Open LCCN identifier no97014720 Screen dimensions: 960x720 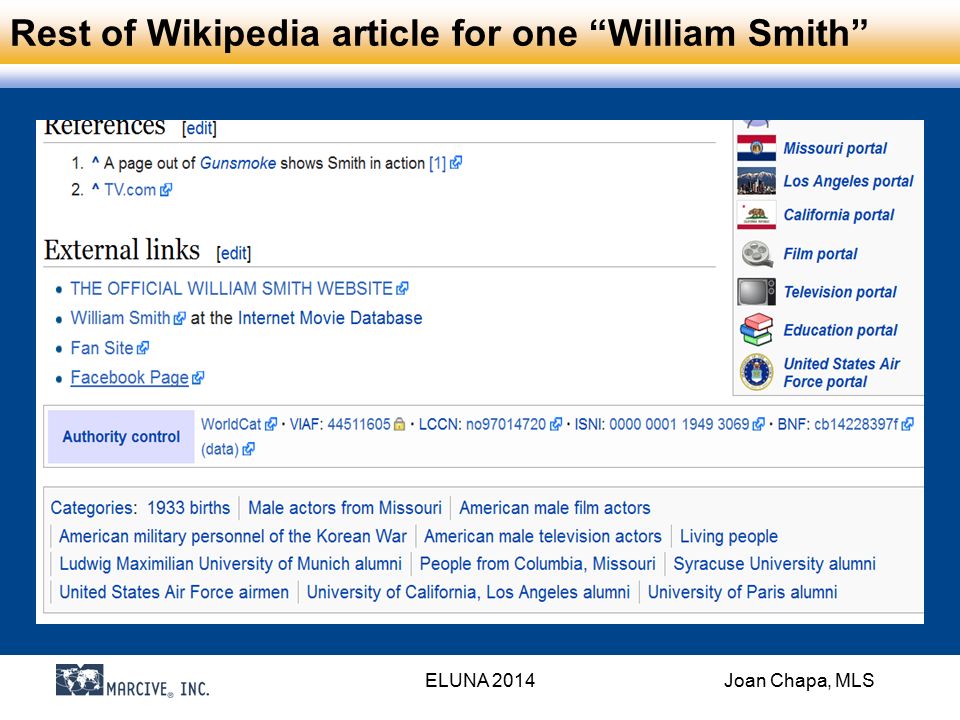(506, 424)
